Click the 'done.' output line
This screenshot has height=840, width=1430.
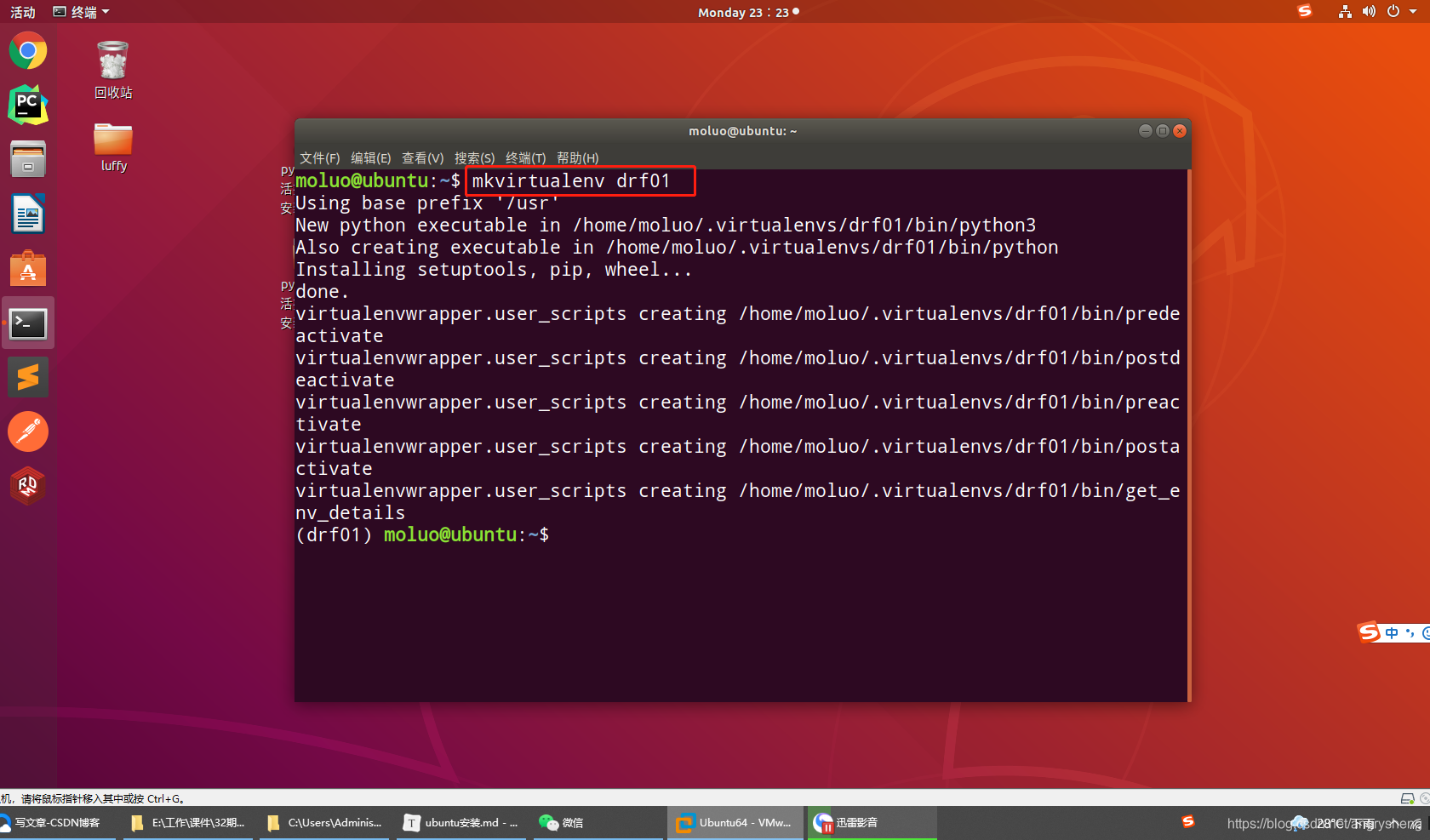pyautogui.click(x=322, y=292)
